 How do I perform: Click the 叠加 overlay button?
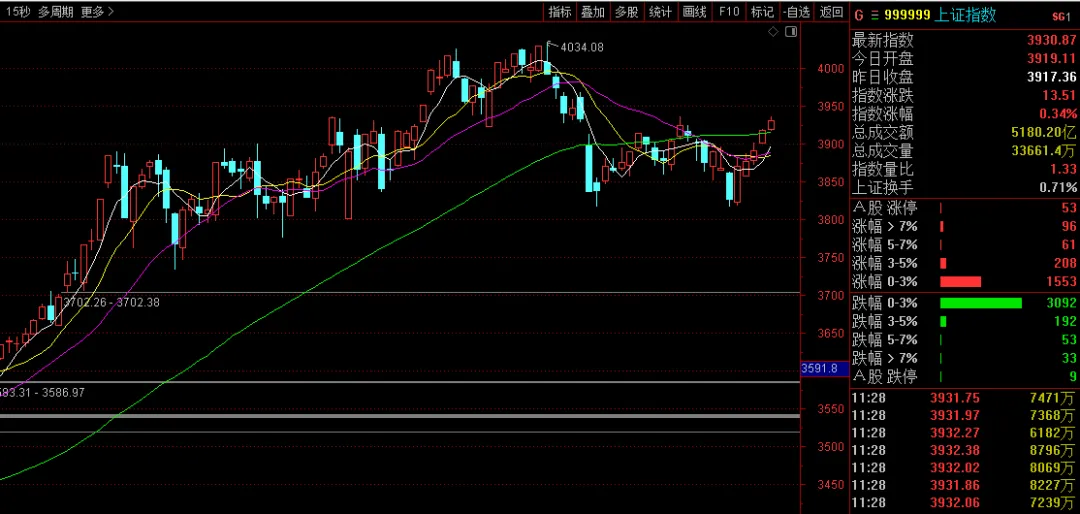click(593, 12)
